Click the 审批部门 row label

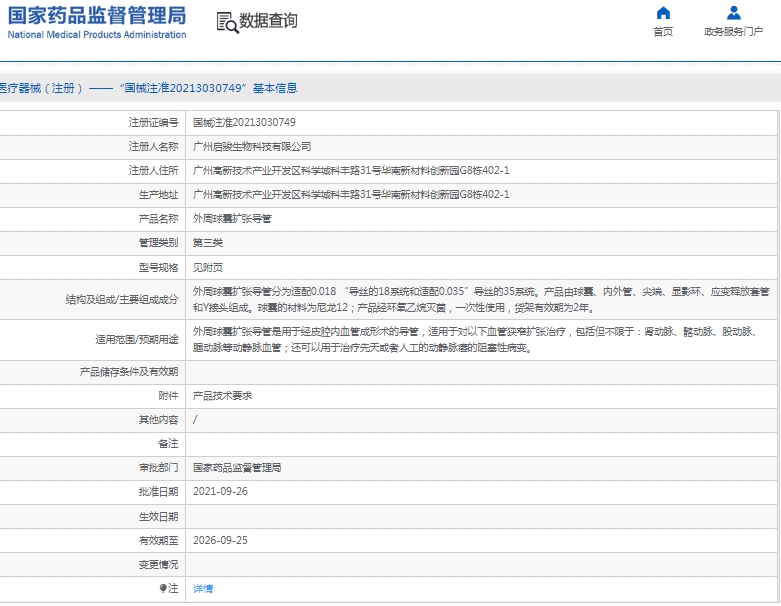158,468
